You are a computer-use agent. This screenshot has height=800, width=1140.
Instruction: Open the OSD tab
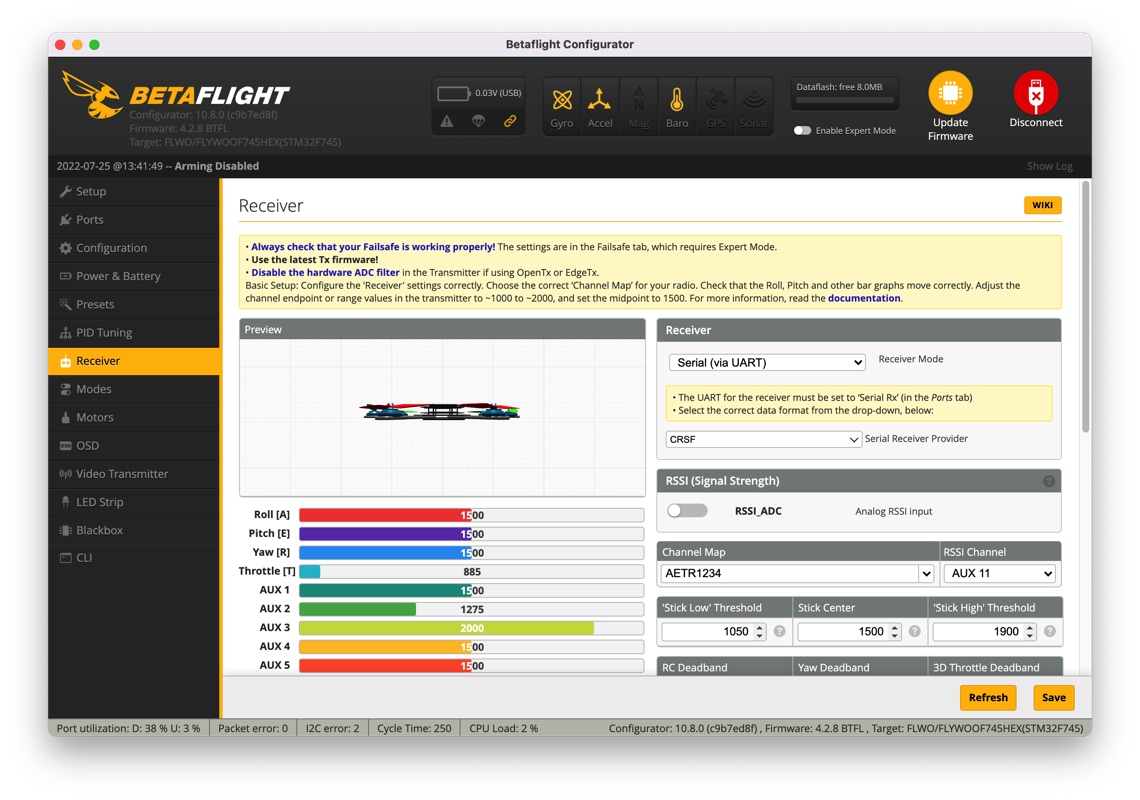pyautogui.click(x=134, y=445)
